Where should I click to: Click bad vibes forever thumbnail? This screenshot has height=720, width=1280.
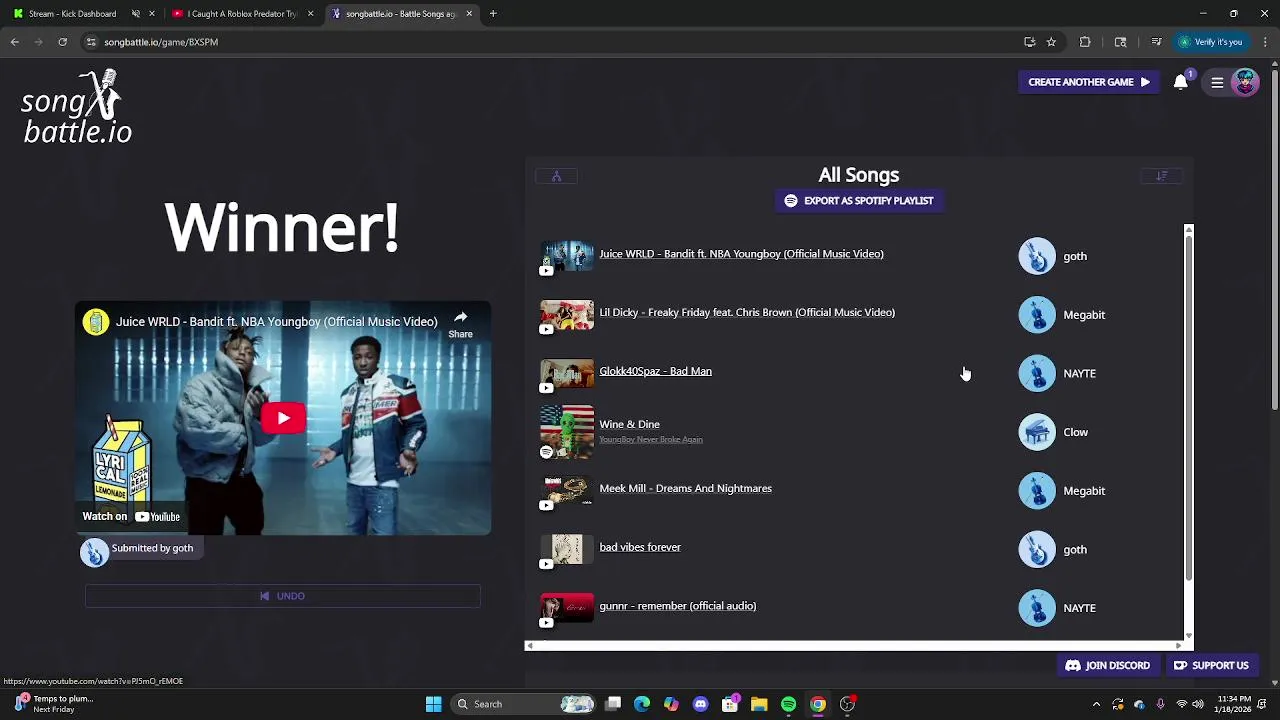tap(567, 549)
